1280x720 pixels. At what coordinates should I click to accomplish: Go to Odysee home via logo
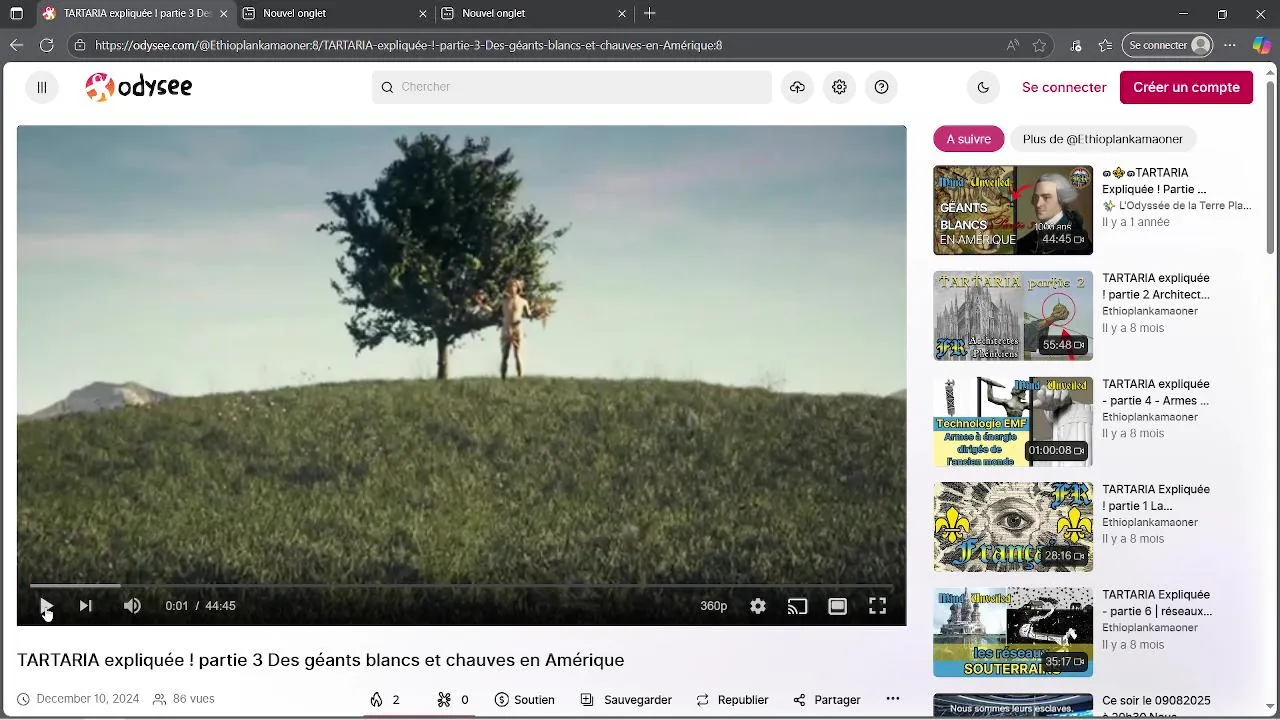pyautogui.click(x=139, y=87)
